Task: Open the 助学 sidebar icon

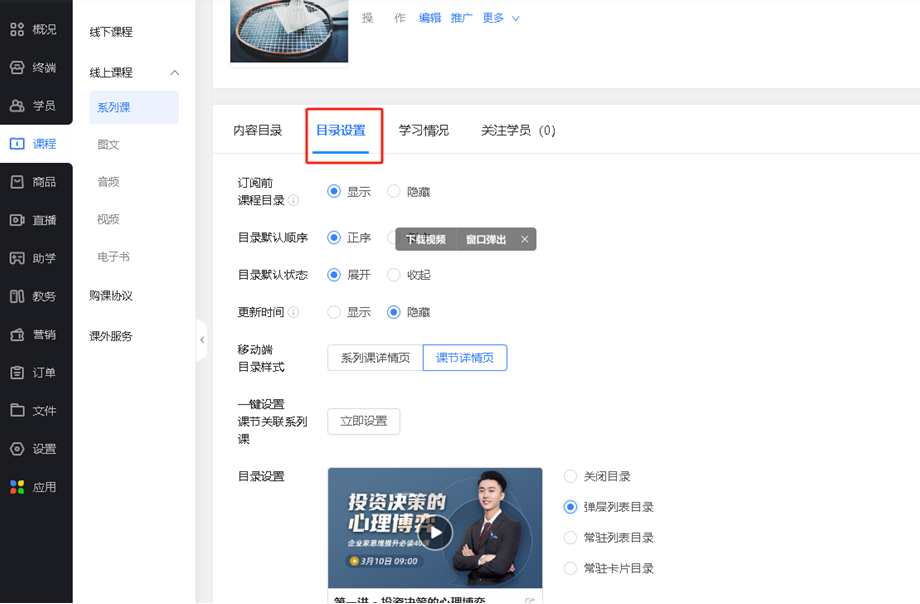Action: 17,258
